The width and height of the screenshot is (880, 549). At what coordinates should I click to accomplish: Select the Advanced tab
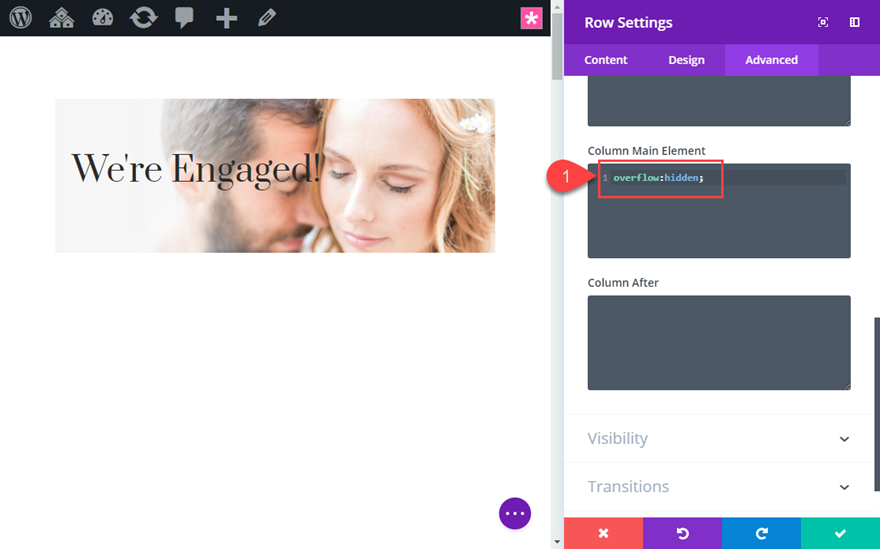click(771, 60)
